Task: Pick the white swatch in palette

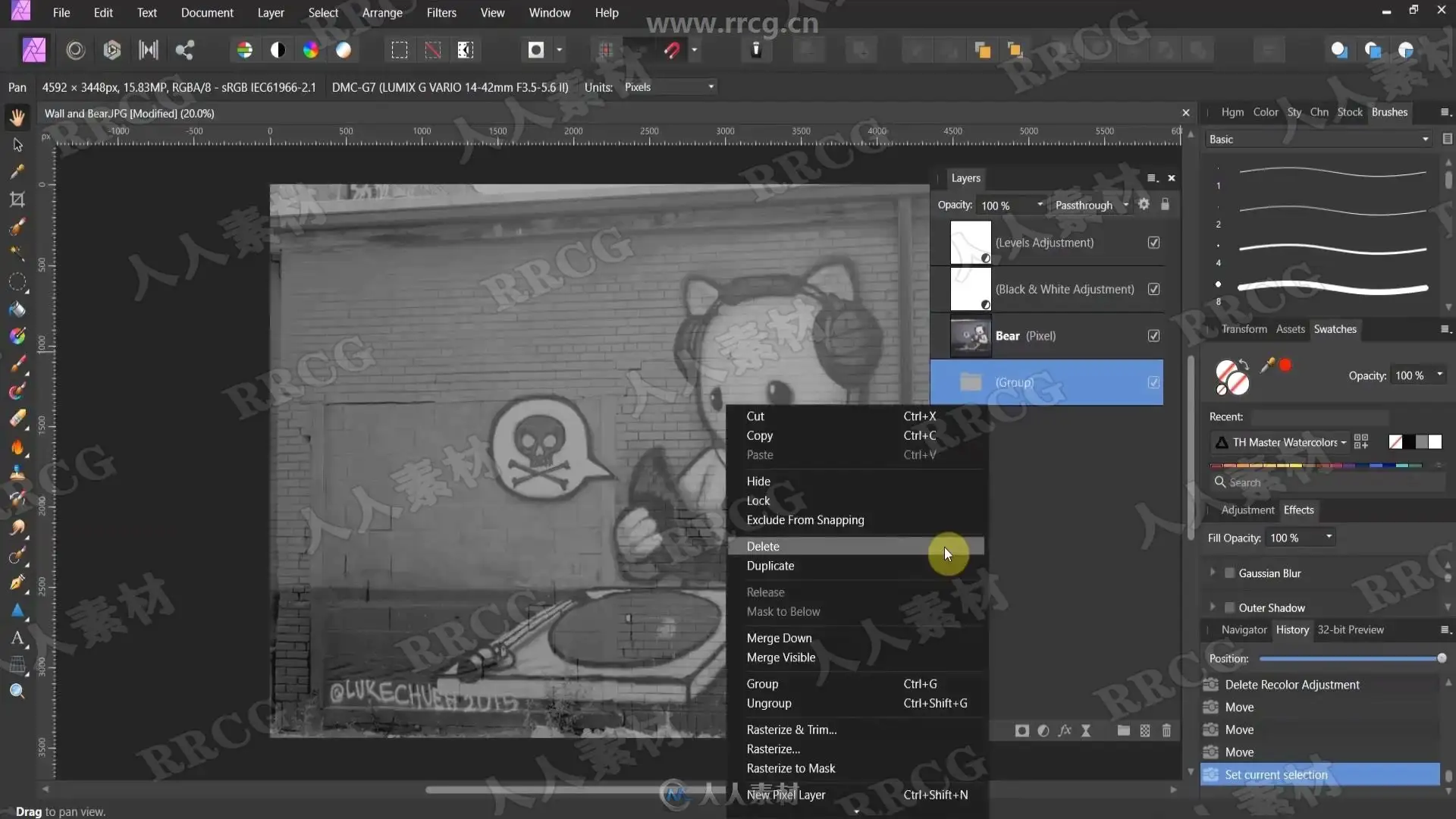Action: (x=1435, y=442)
